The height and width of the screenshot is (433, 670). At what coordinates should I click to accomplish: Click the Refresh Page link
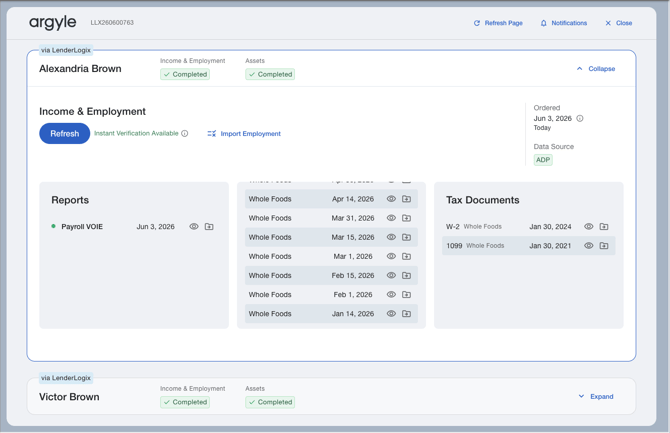coord(498,23)
